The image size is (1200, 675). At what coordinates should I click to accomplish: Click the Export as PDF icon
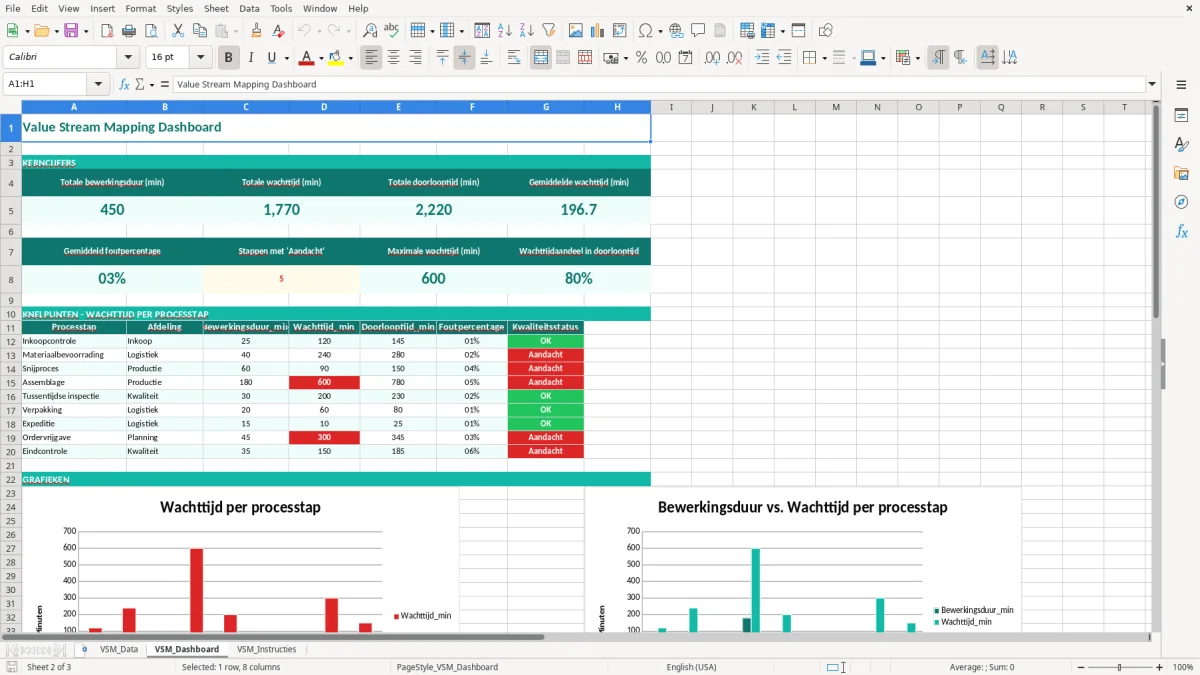coord(106,31)
